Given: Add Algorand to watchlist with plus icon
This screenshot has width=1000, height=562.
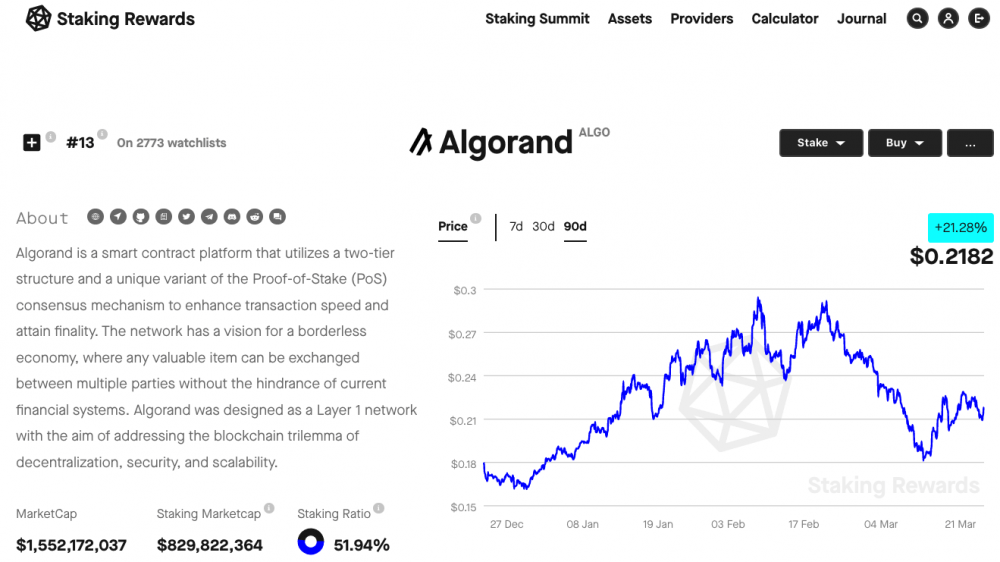Looking at the screenshot, I should pos(31,142).
